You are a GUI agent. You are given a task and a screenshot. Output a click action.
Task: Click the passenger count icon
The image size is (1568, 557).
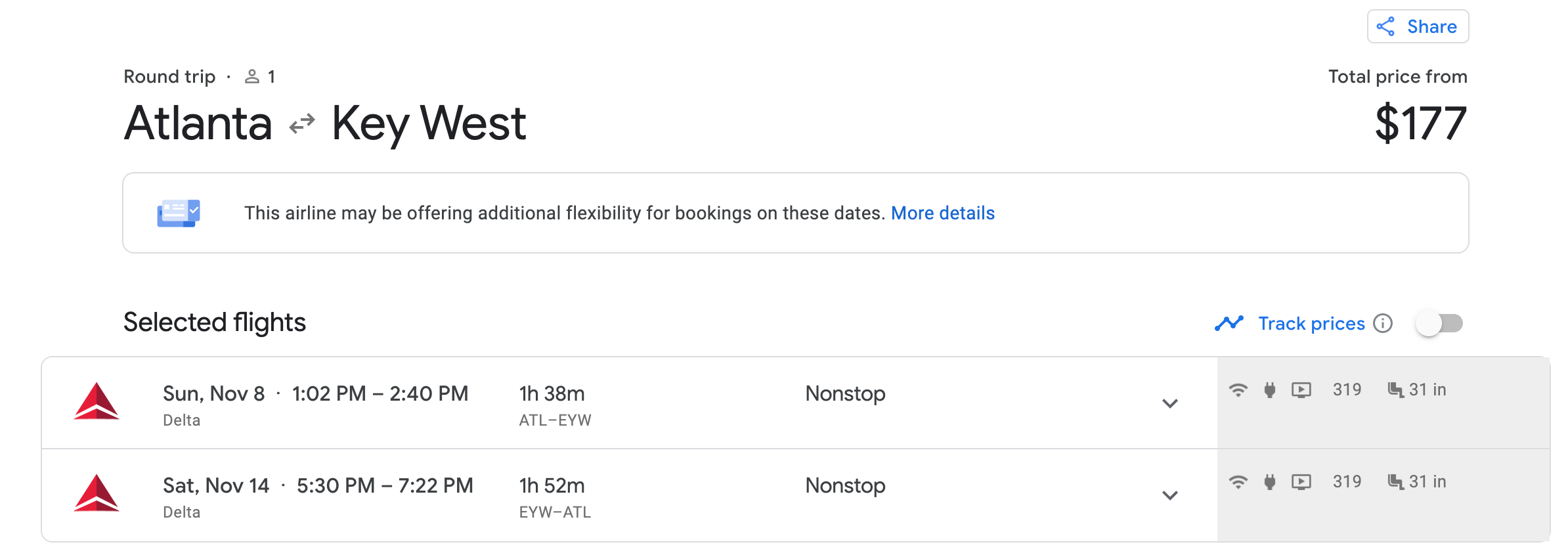pos(252,77)
